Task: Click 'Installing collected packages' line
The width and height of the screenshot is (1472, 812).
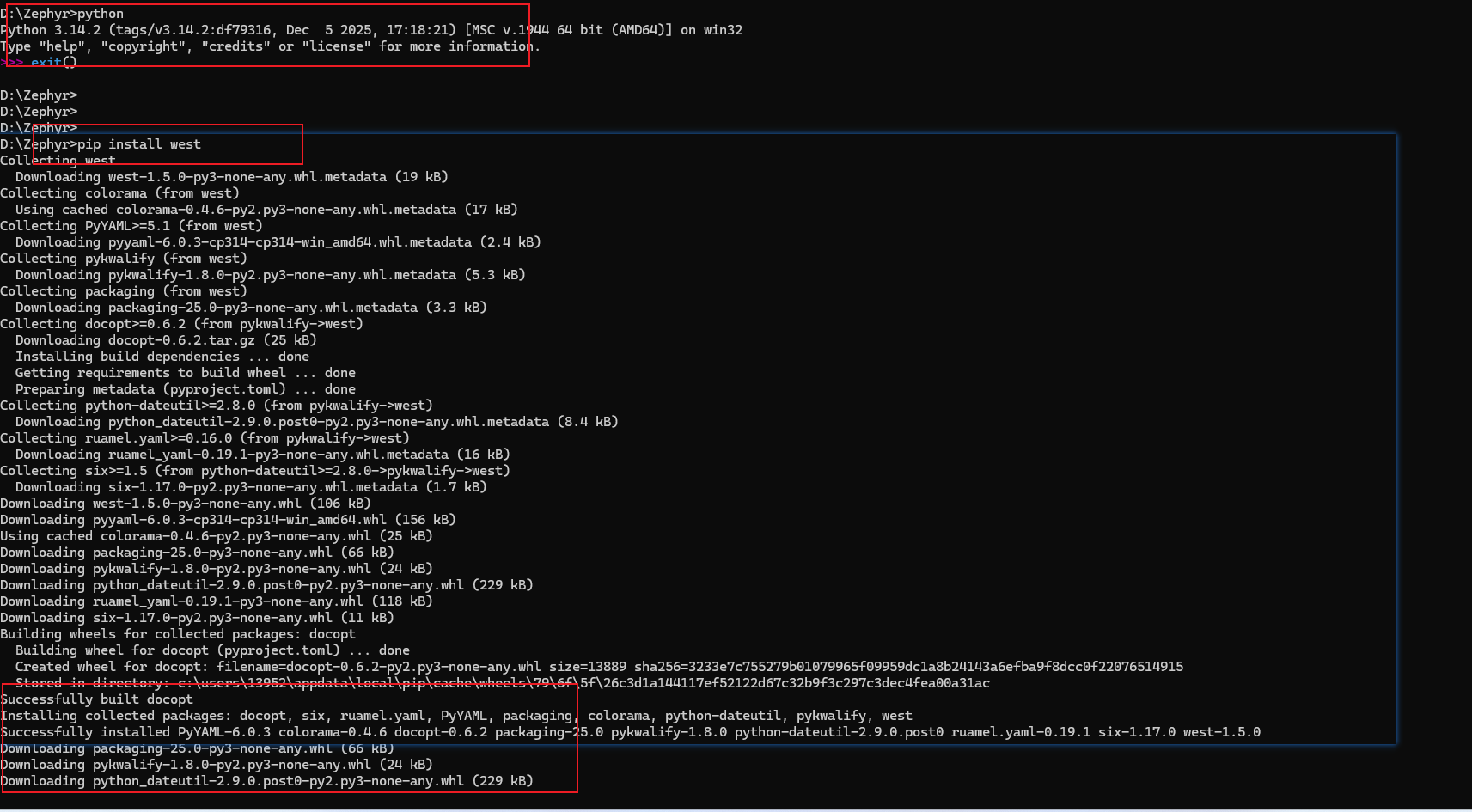Action: tap(456, 716)
